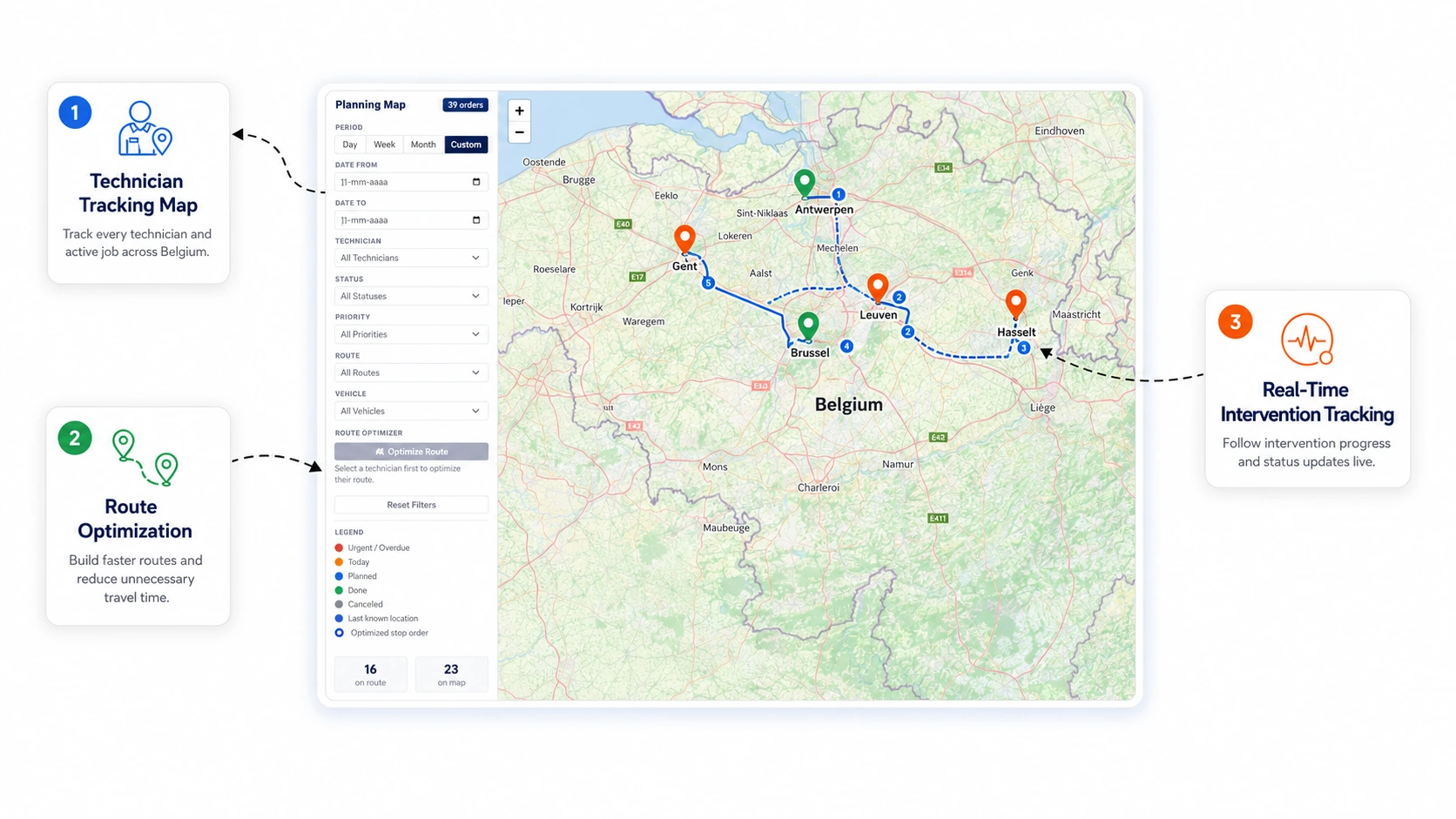Viewport: 1456px width, 819px height.
Task: Click the Namur label on the map
Action: pos(898,465)
